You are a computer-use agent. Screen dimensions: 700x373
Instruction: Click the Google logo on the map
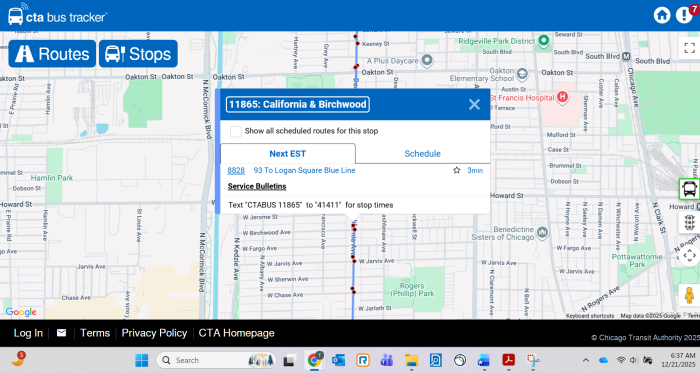21,312
